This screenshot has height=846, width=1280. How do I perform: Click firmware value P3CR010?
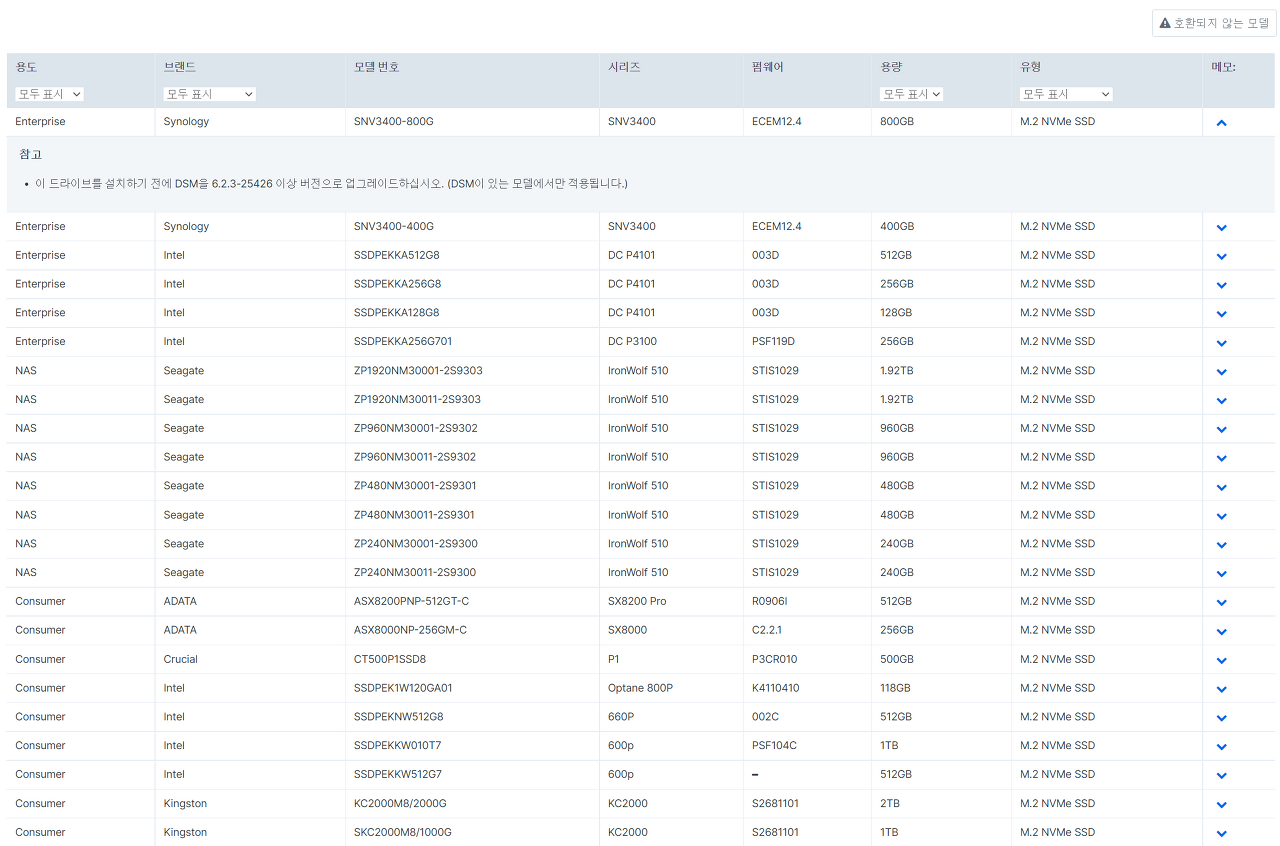775,660
